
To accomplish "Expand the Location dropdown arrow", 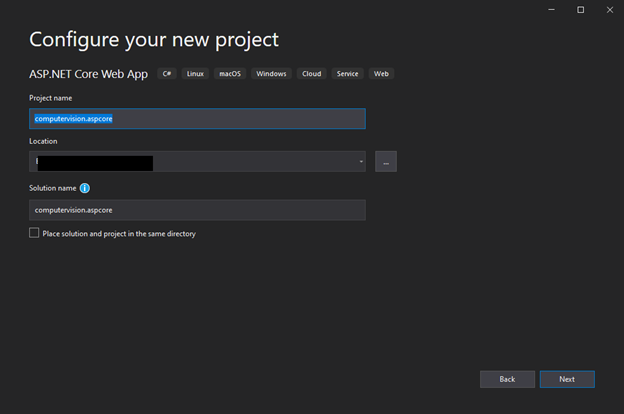I will 360,161.
